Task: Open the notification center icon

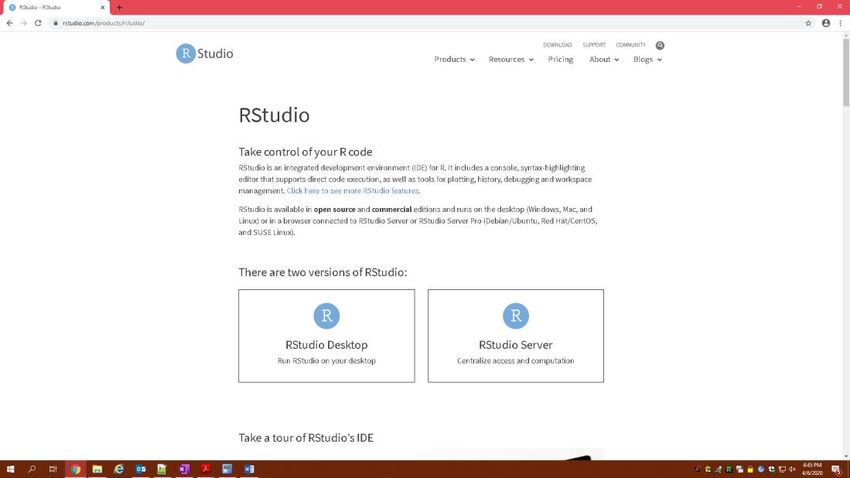Action: click(x=836, y=469)
